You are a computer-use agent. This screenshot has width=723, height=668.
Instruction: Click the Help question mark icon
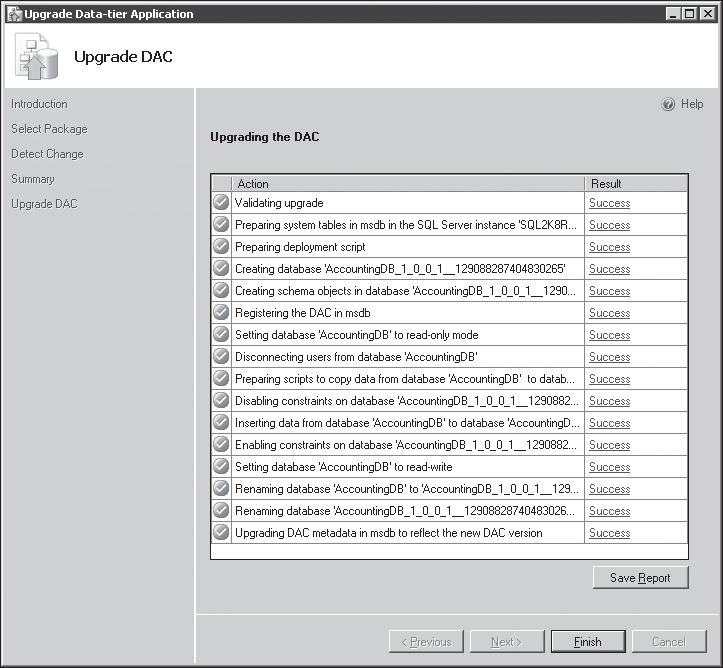[668, 105]
